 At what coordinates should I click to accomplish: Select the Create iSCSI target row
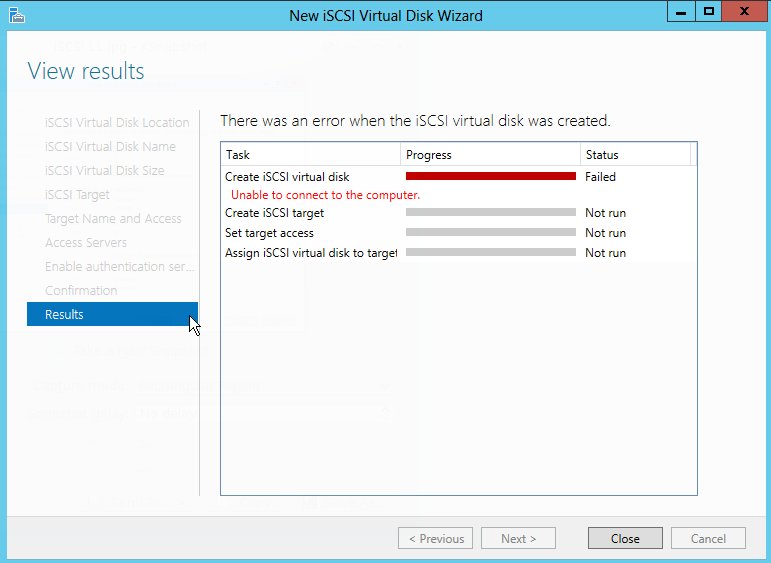pyautogui.click(x=275, y=213)
